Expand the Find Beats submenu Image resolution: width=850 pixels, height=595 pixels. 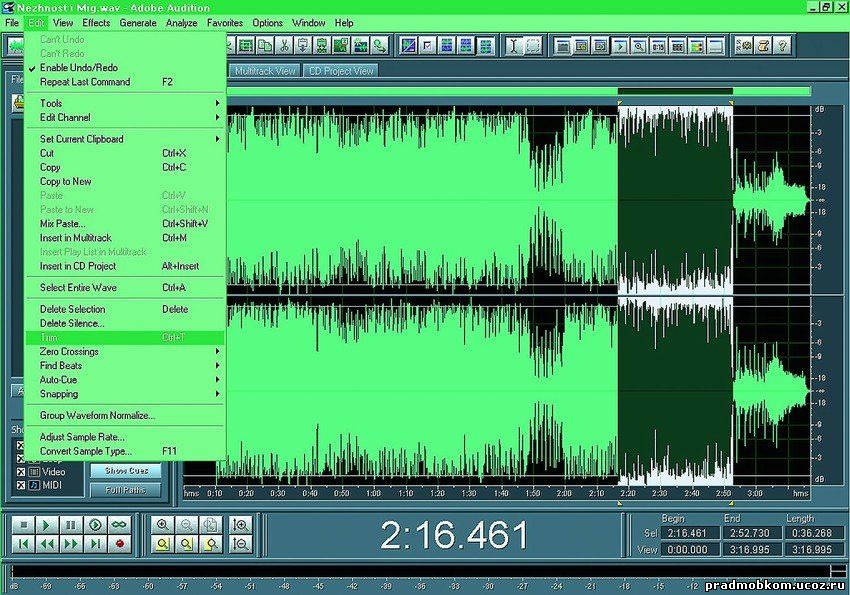tap(125, 365)
